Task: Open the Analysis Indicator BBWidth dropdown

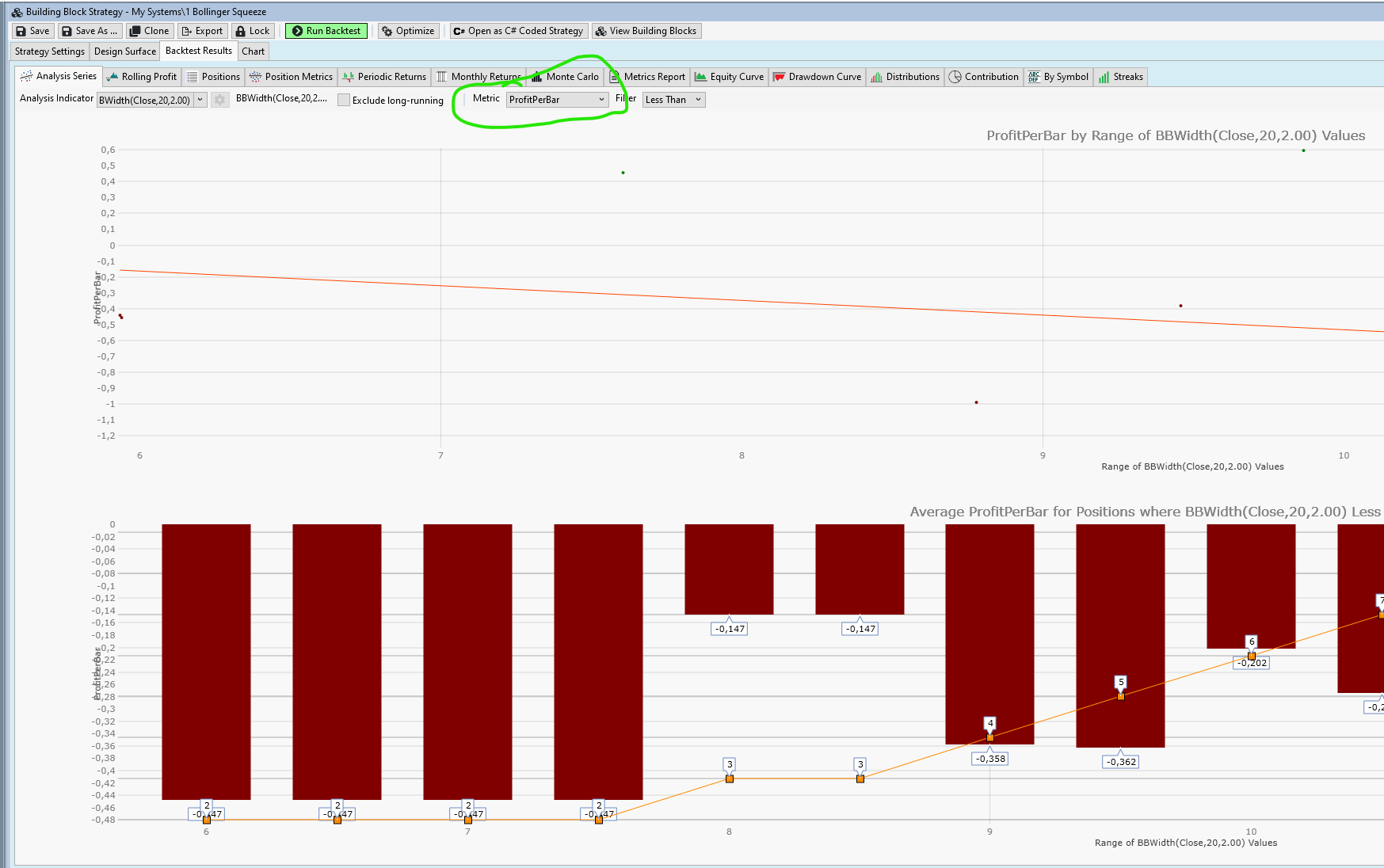Action: (x=151, y=100)
